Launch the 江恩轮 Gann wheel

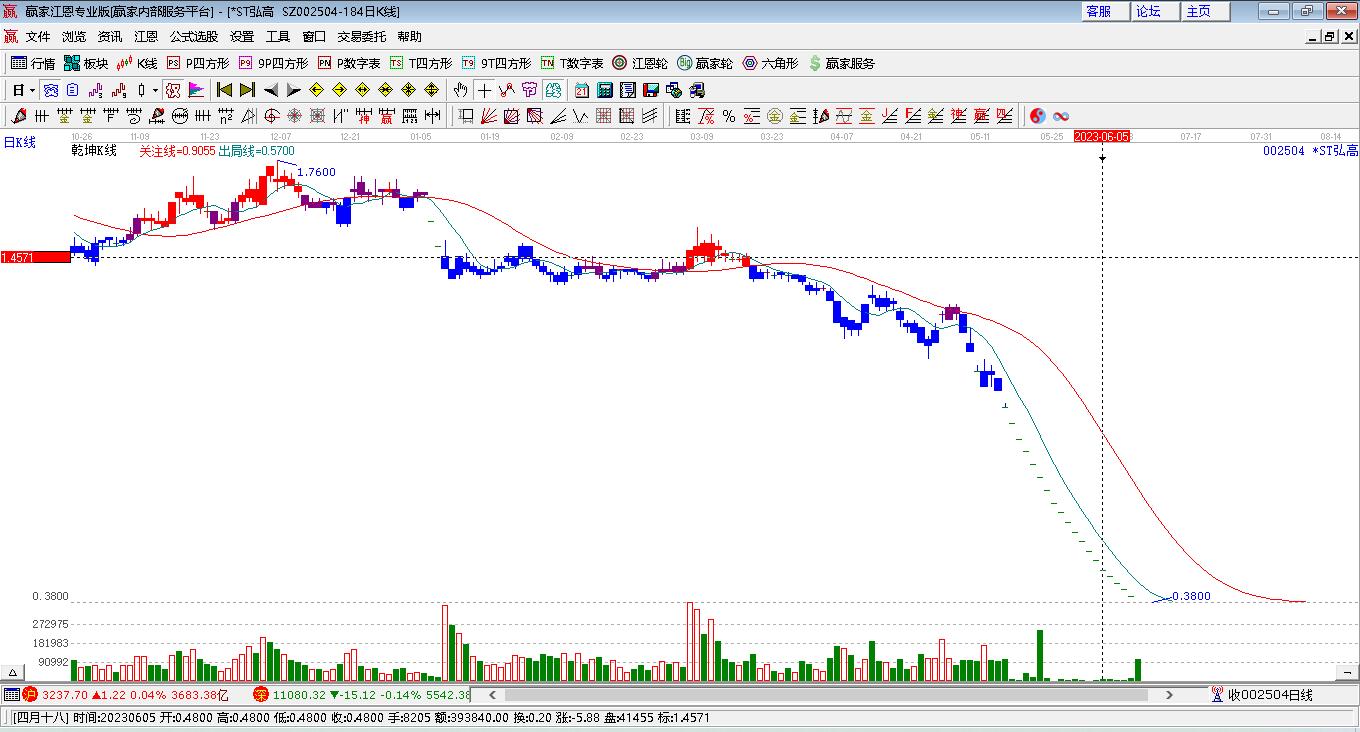pos(639,63)
